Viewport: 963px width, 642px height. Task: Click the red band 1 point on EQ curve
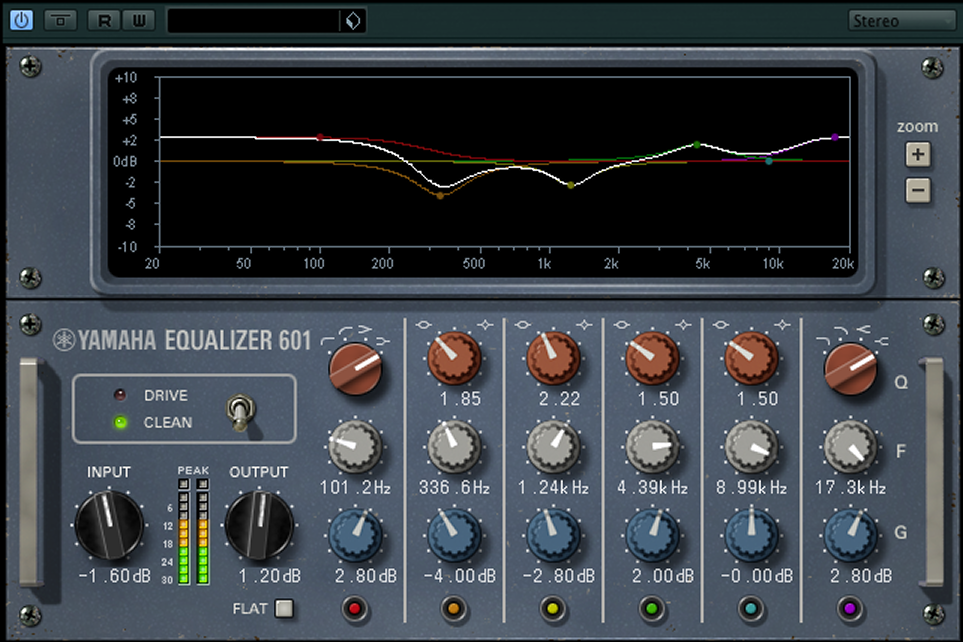click(320, 137)
